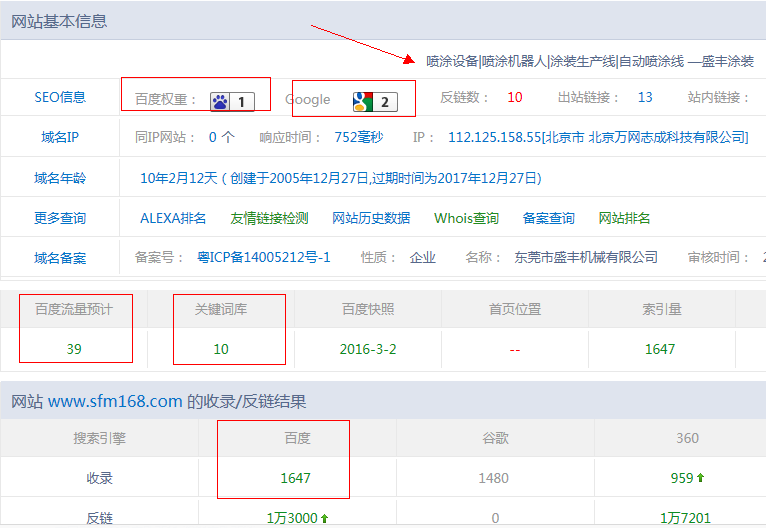Click the backlinks count 10

(x=514, y=97)
